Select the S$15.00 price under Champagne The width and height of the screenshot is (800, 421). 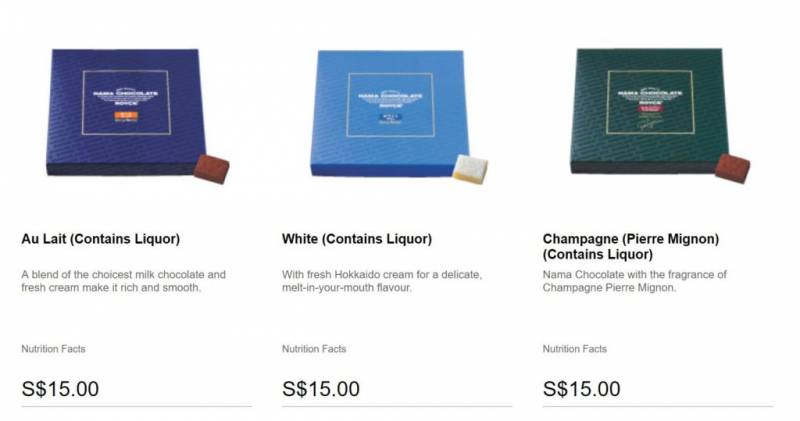point(582,389)
